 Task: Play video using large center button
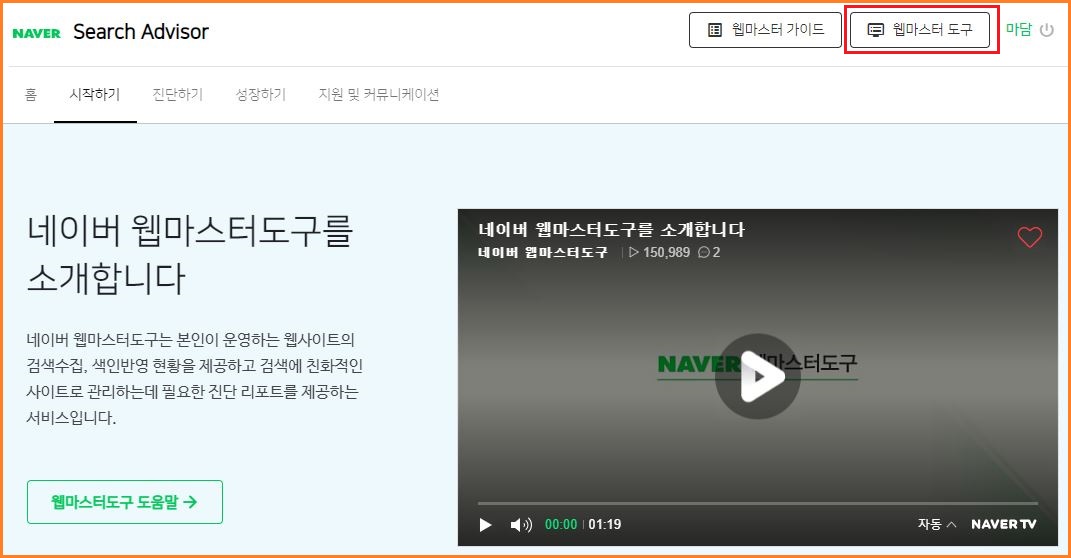point(757,376)
